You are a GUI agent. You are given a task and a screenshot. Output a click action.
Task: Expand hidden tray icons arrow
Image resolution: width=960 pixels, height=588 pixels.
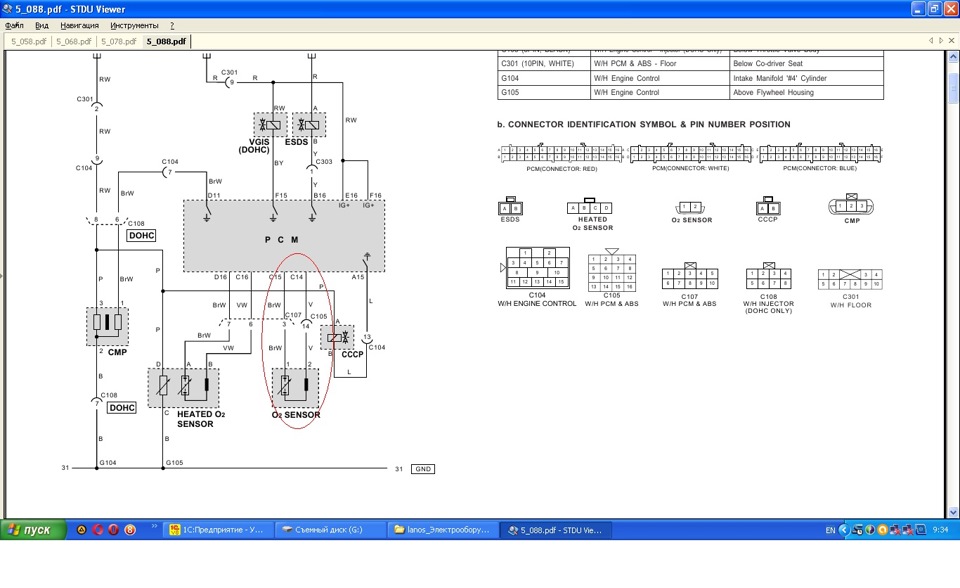click(844, 530)
